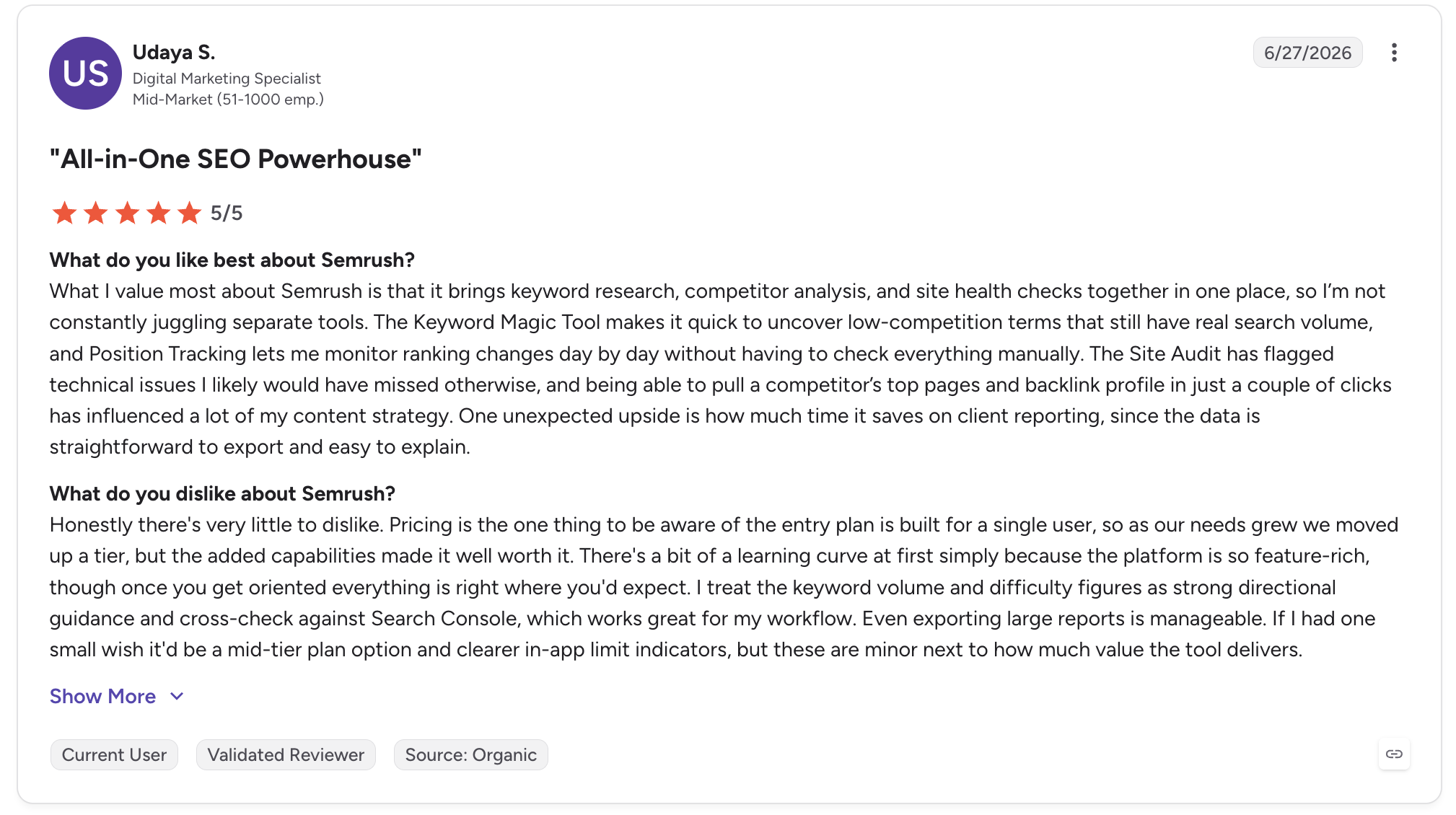1456x815 pixels.
Task: Click the fourth rating star
Action: [x=158, y=213]
